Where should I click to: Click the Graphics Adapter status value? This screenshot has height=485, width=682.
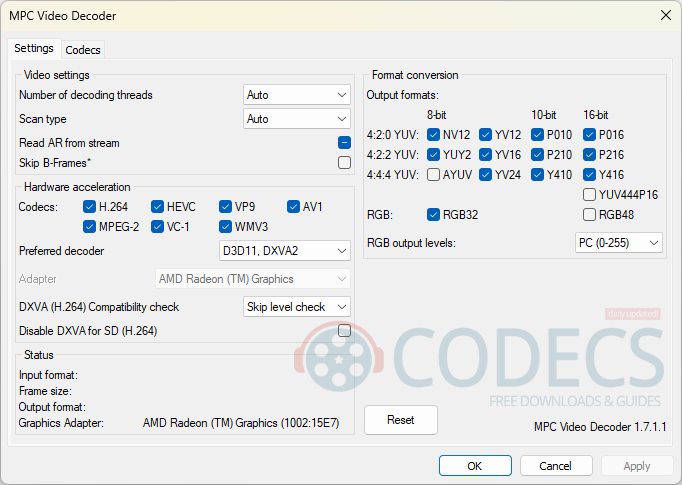pyautogui.click(x=241, y=423)
